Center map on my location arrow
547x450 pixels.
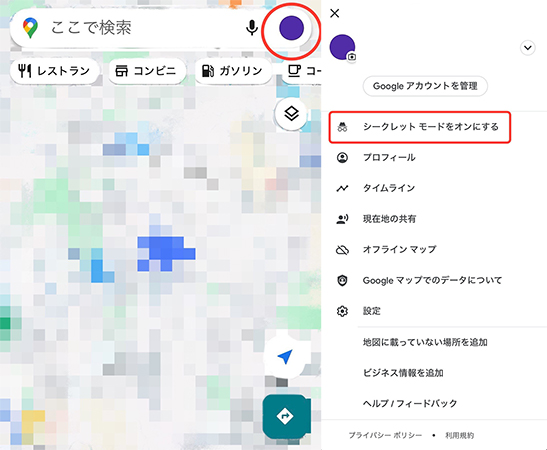click(285, 357)
